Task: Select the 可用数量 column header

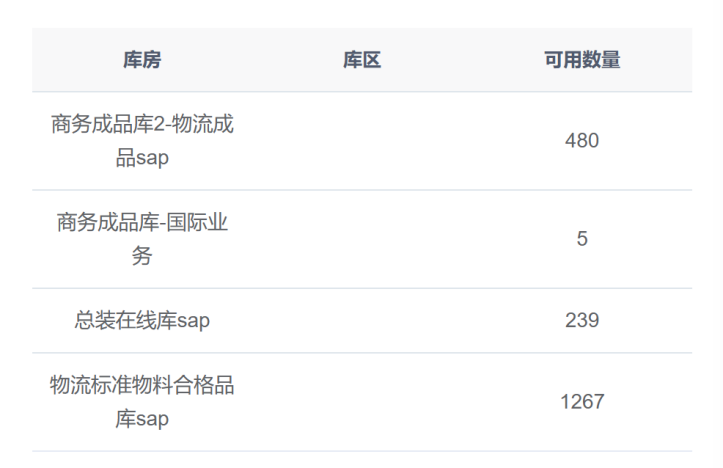Action: point(582,60)
